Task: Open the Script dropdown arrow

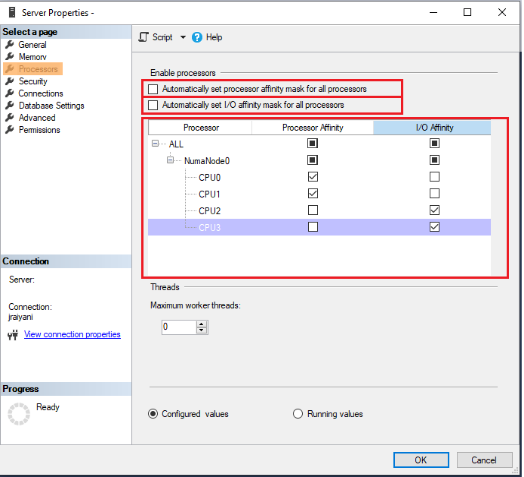Action: coord(183,37)
